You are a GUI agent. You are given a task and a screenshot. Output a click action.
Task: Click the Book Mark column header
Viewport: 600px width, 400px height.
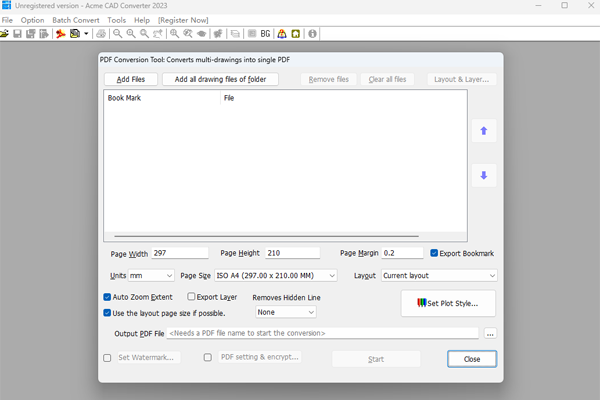point(162,98)
